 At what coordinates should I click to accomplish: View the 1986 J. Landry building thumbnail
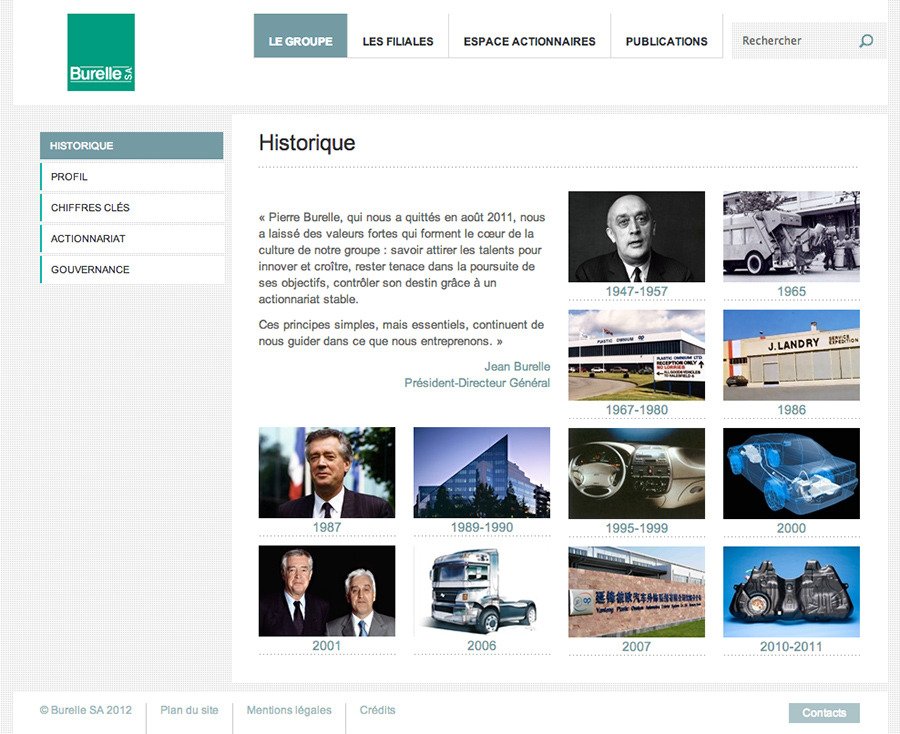791,355
